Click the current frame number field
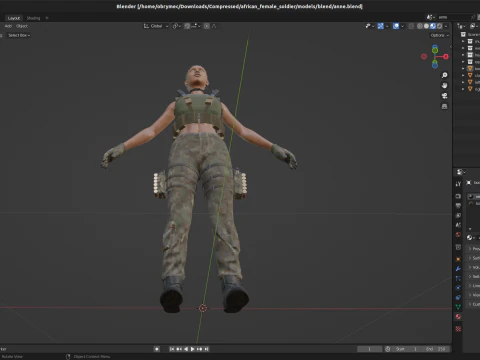 tap(369, 349)
